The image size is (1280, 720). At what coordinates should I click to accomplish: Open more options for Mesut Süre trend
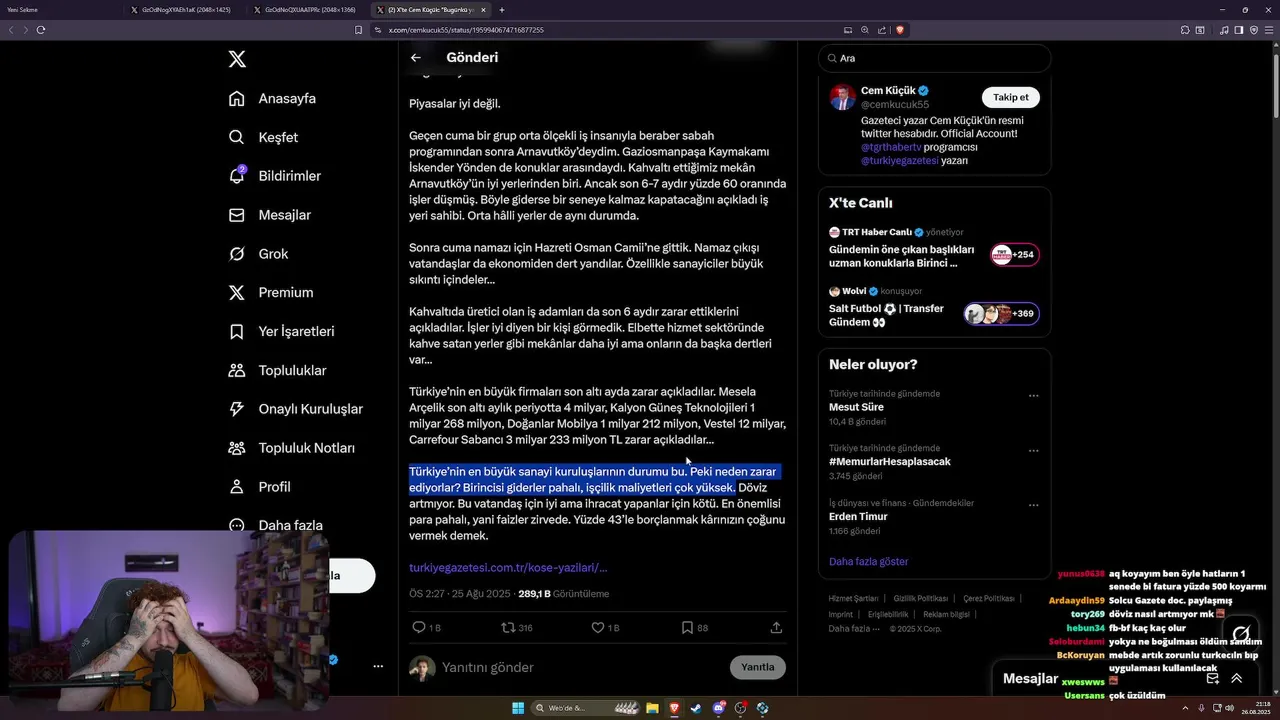pos(1034,396)
